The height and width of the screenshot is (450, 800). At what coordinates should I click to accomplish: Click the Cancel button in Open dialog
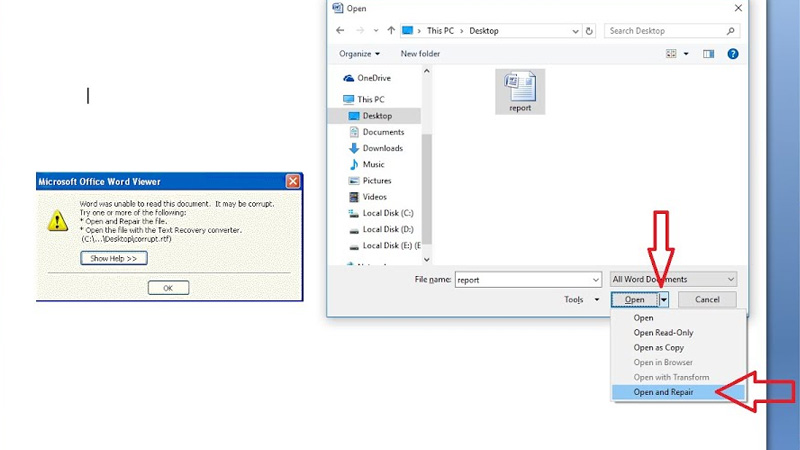tap(707, 299)
